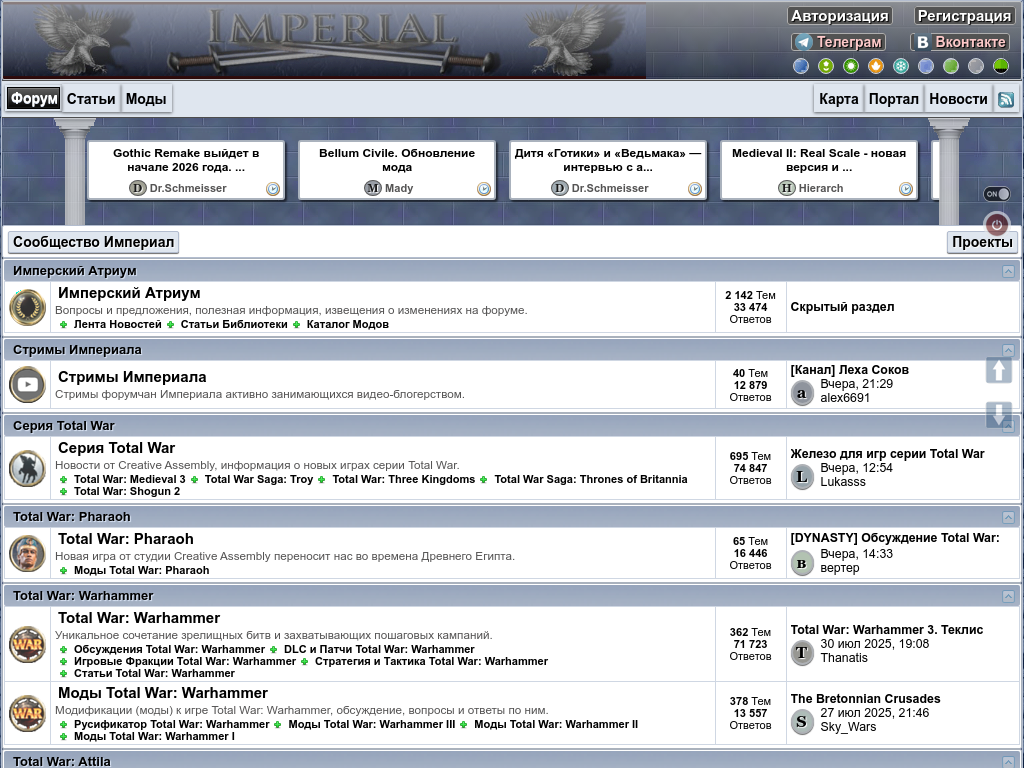1024x768 pixels.
Task: Click the Авторизация button
Action: (839, 16)
